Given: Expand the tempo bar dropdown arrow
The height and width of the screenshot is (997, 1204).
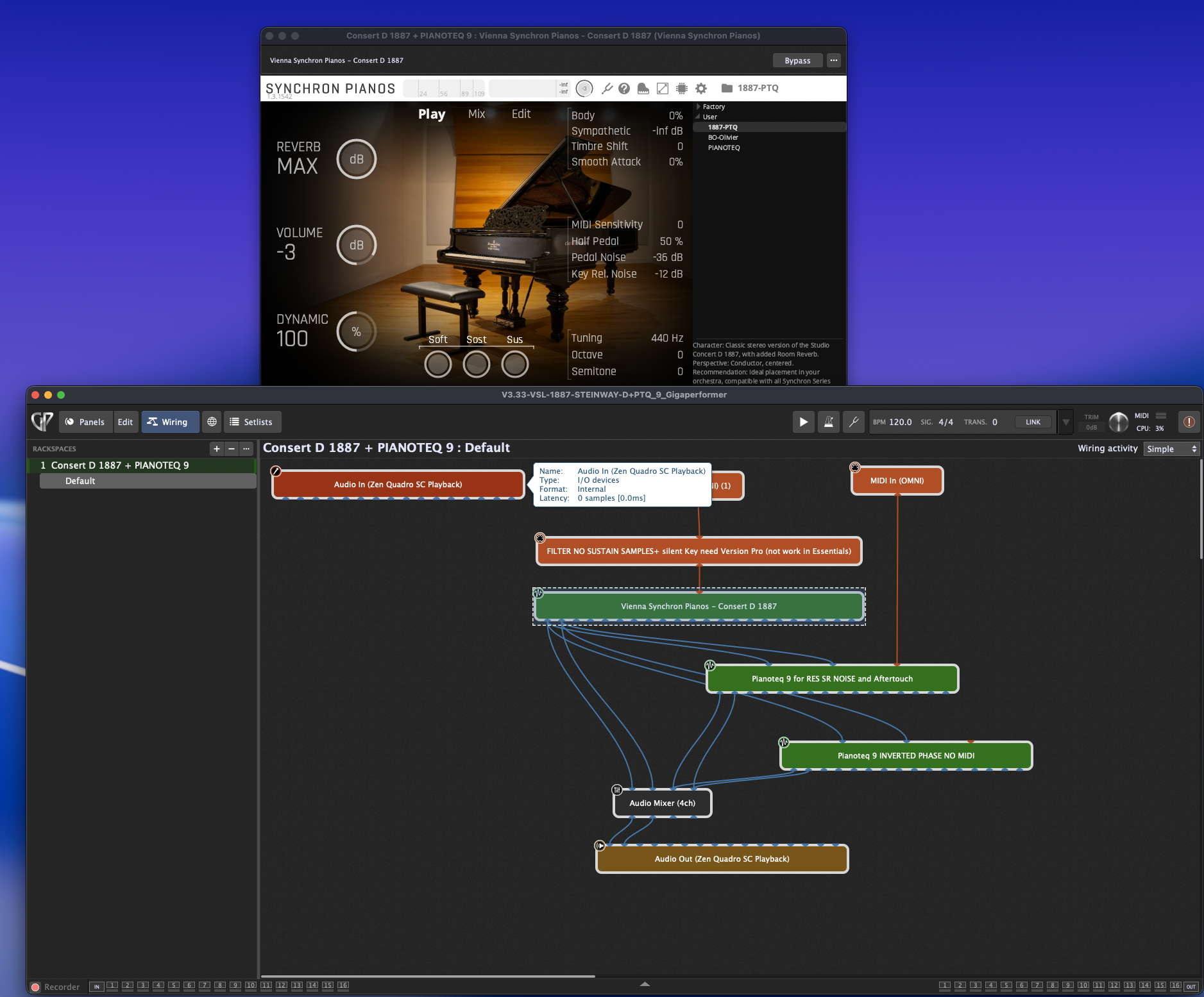Looking at the screenshot, I should click(1065, 422).
